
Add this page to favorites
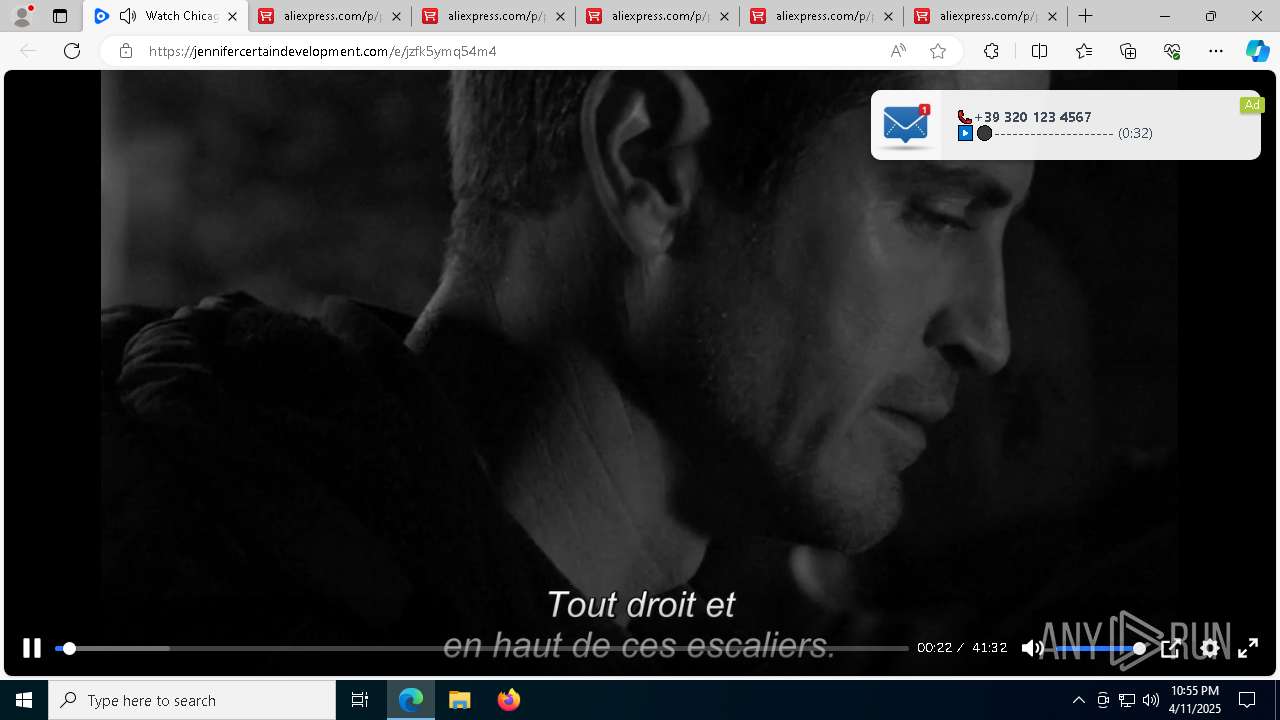point(938,51)
